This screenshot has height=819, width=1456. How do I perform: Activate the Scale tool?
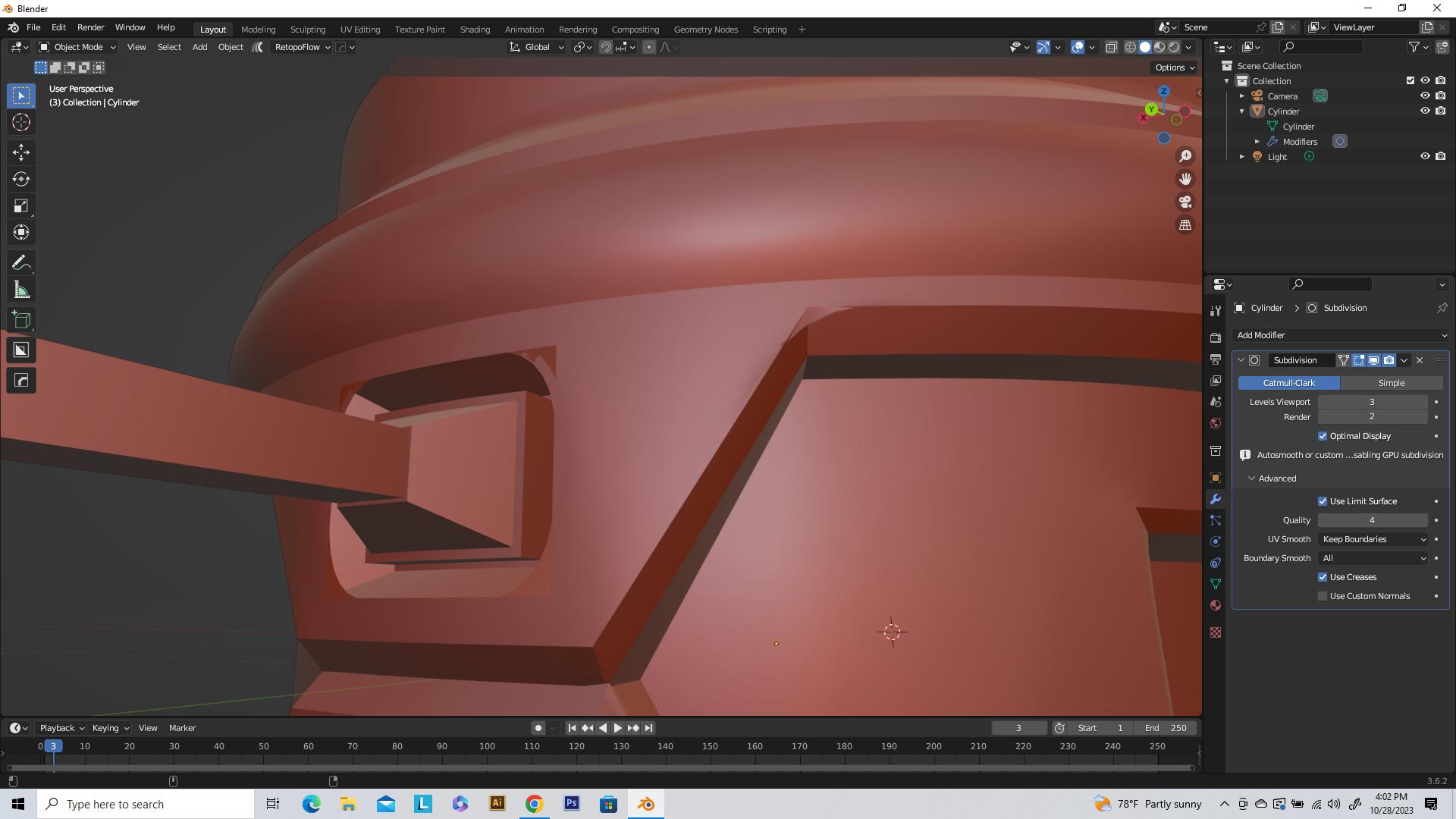click(x=21, y=206)
